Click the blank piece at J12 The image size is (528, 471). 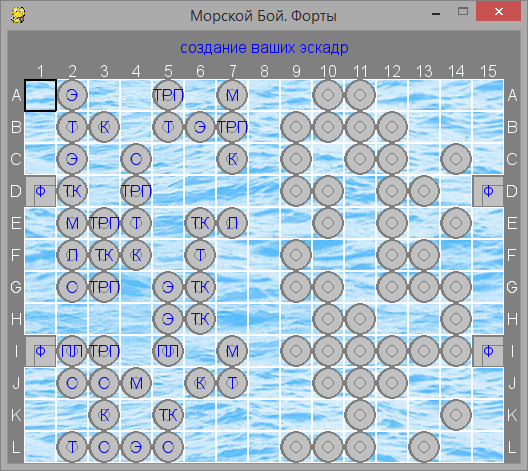pos(392,383)
